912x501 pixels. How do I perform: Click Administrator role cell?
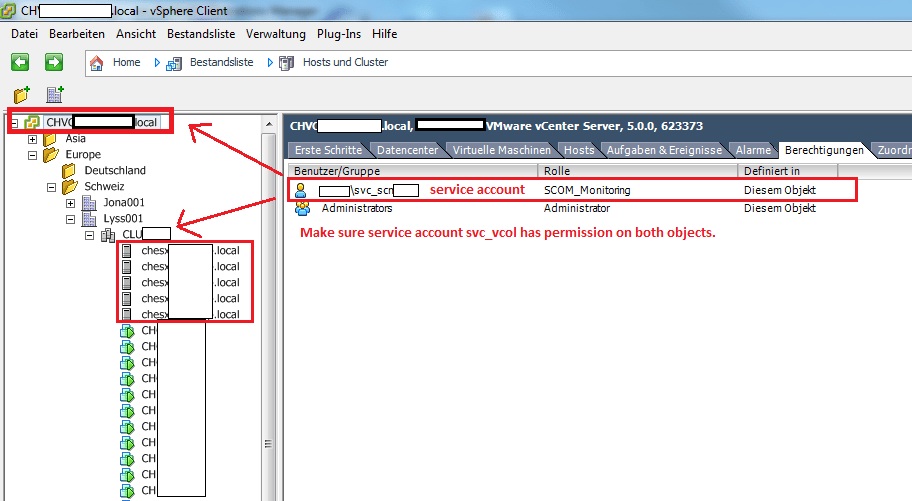click(x=577, y=208)
